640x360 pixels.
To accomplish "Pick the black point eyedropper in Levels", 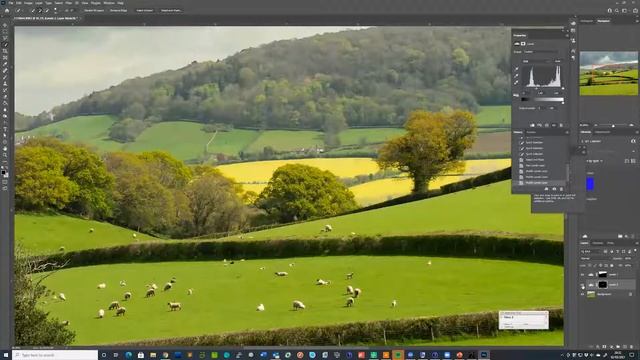I will (x=516, y=69).
